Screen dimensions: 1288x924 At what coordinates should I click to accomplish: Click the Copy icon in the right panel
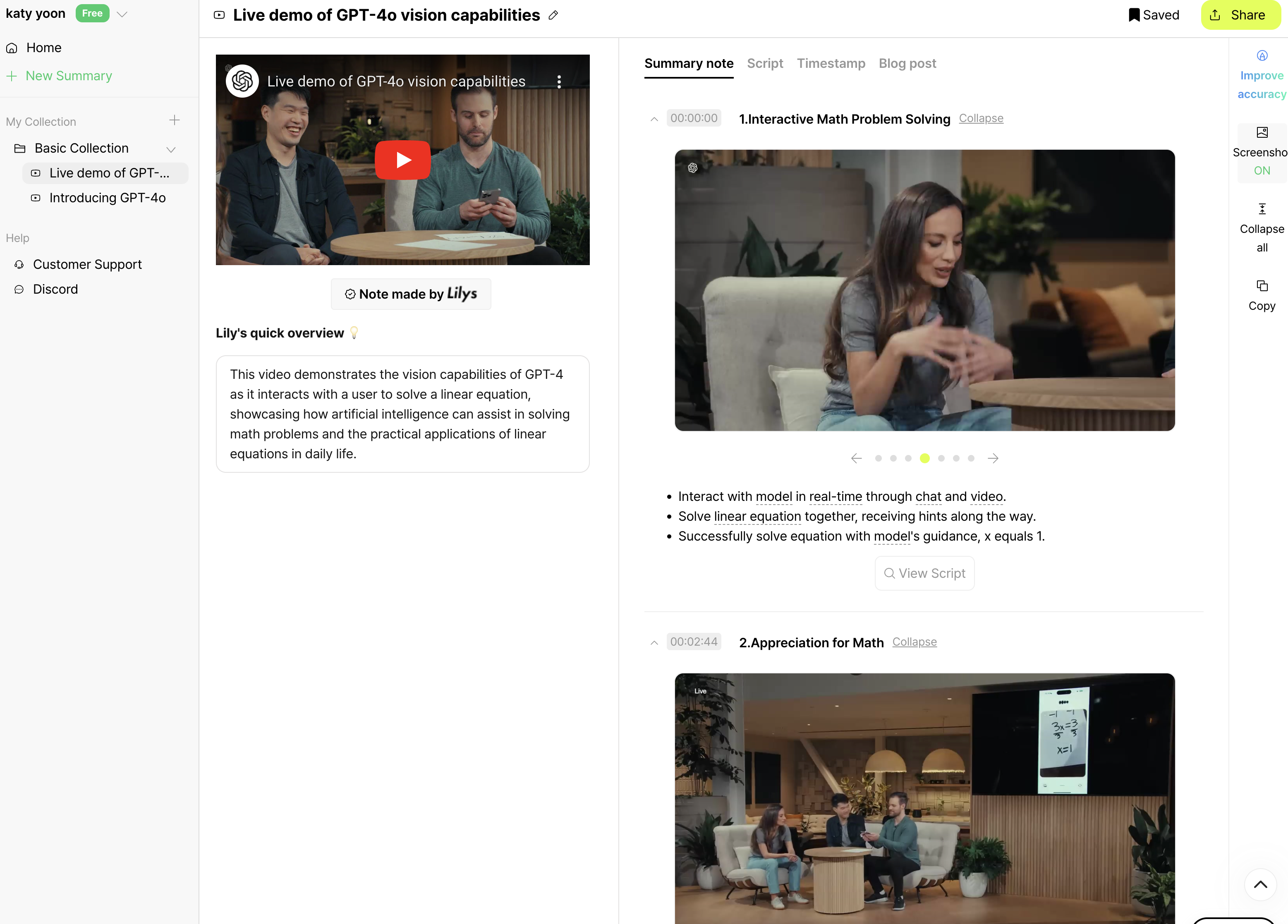click(x=1262, y=286)
